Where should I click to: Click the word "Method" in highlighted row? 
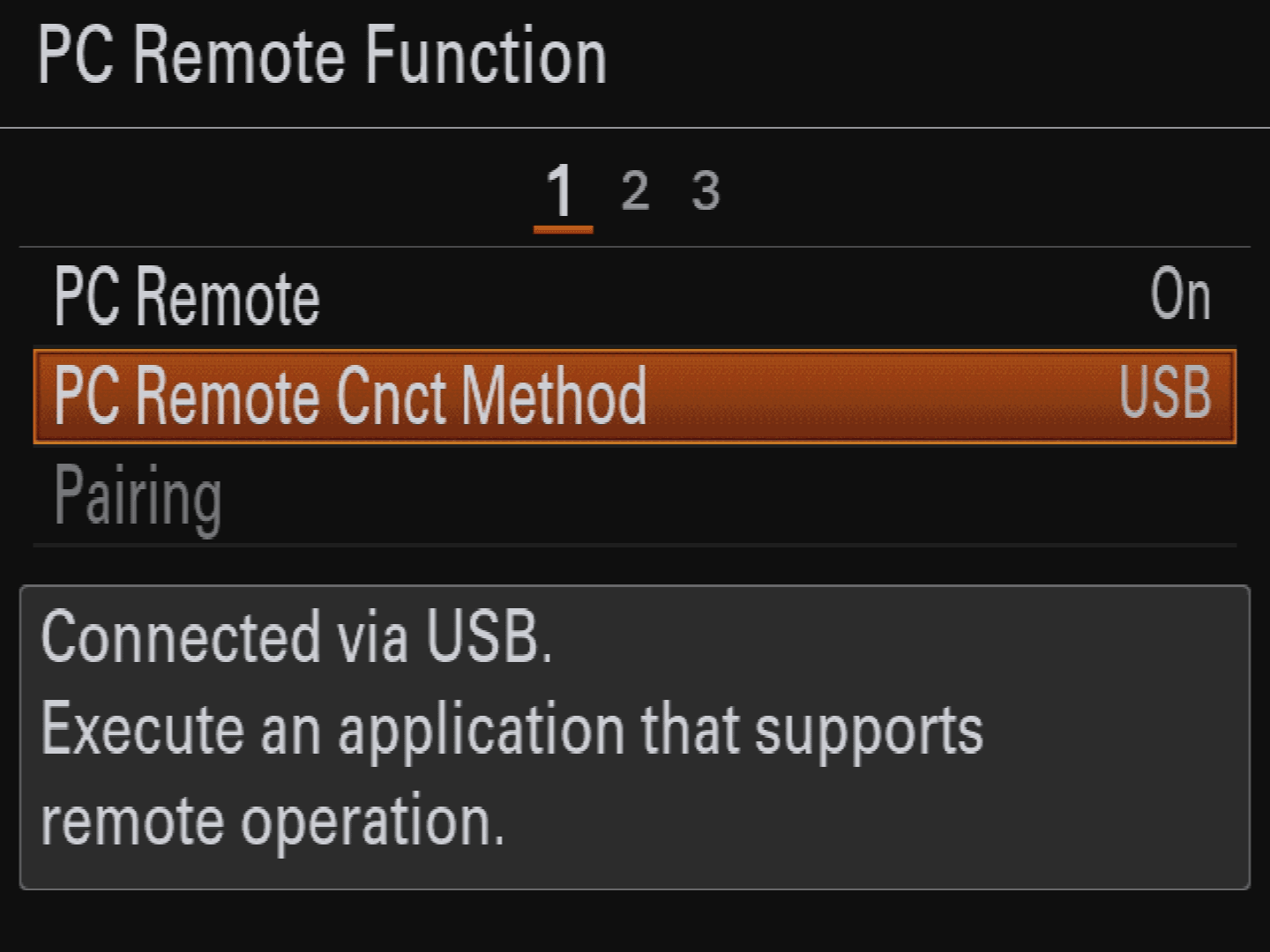tap(554, 397)
